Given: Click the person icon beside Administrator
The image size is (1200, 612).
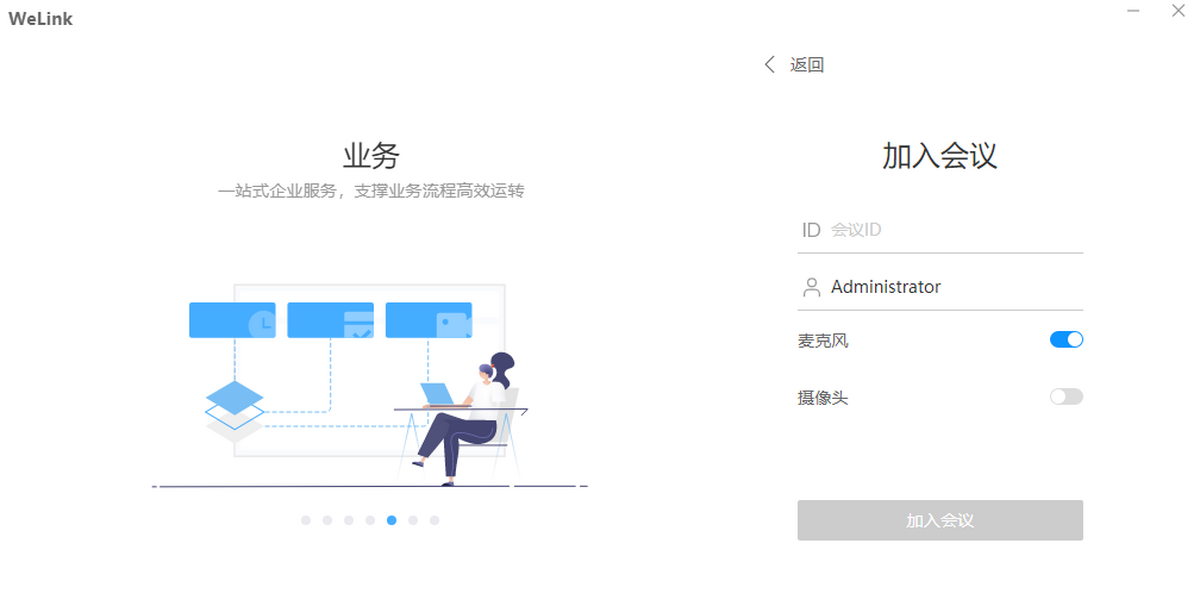Looking at the screenshot, I should pyautogui.click(x=811, y=288).
